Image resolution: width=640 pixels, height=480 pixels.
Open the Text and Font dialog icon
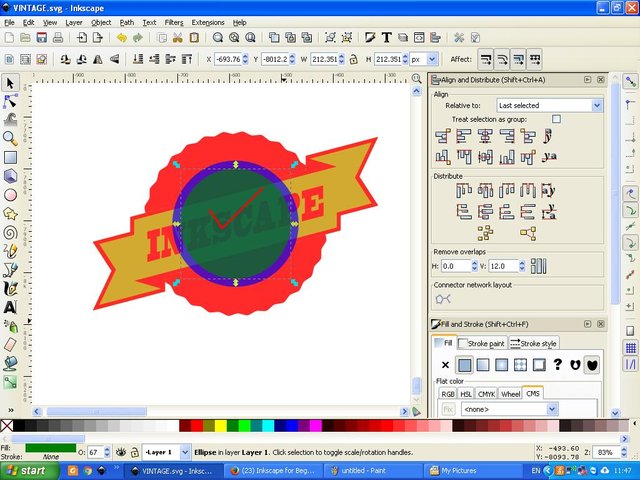click(386, 38)
